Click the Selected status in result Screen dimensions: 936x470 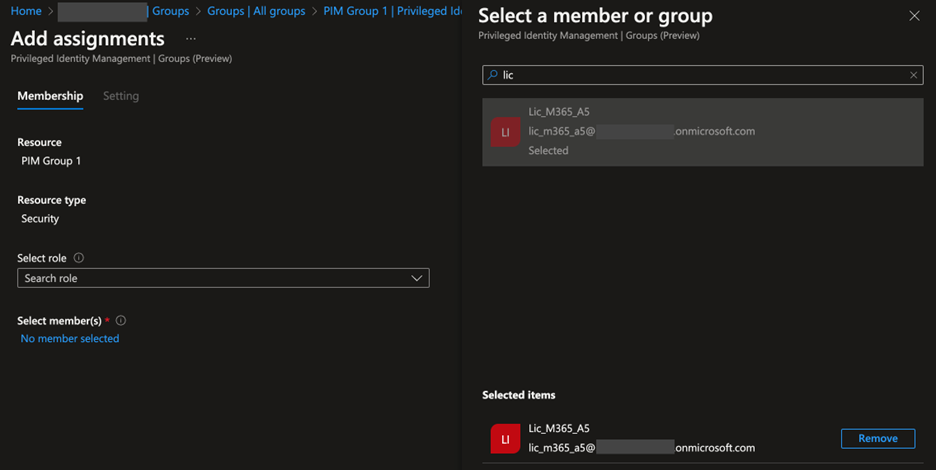pyautogui.click(x=548, y=150)
